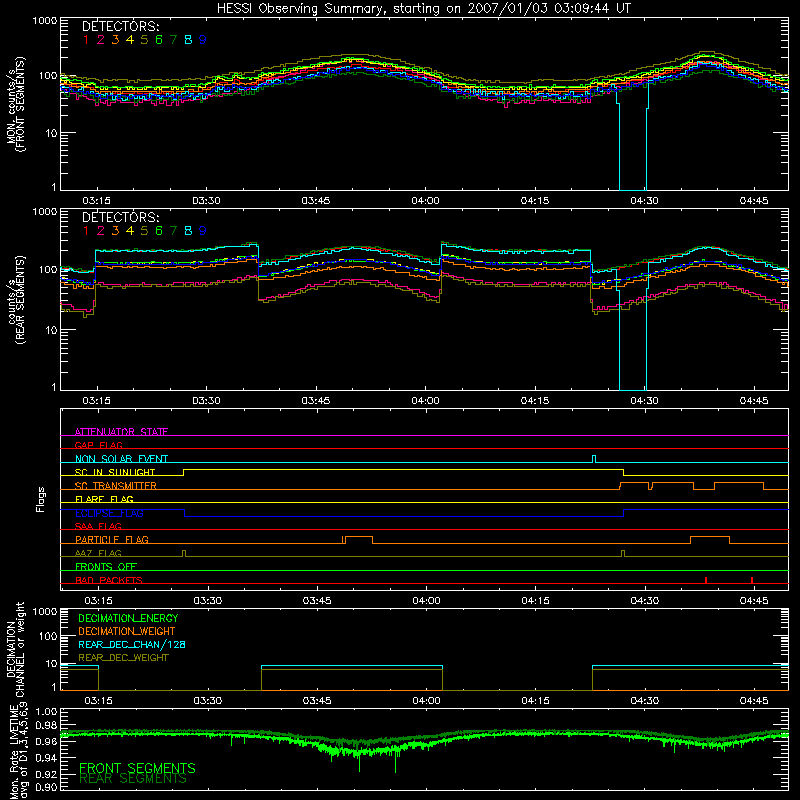Click yellow detector number 4 in the front segments legend
Image resolution: width=800 pixels, height=800 pixels.
[x=130, y=40]
